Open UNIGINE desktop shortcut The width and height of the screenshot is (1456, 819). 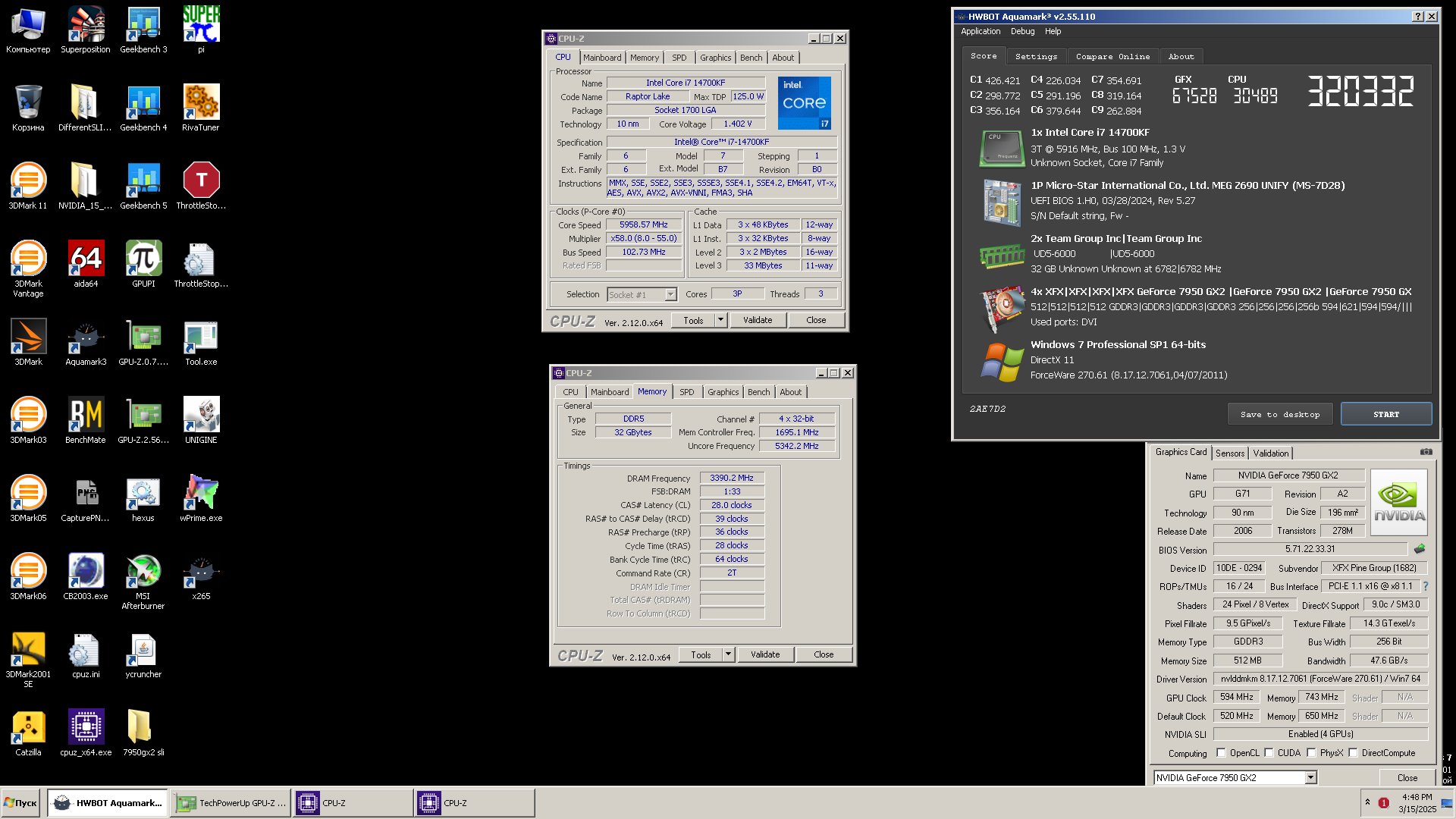pyautogui.click(x=201, y=421)
